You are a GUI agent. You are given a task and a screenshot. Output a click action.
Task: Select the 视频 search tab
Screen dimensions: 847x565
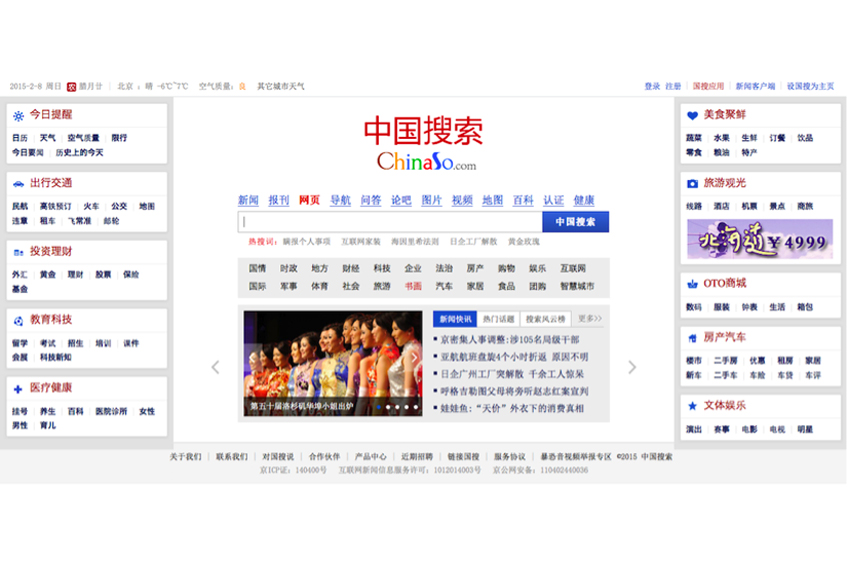pos(462,200)
